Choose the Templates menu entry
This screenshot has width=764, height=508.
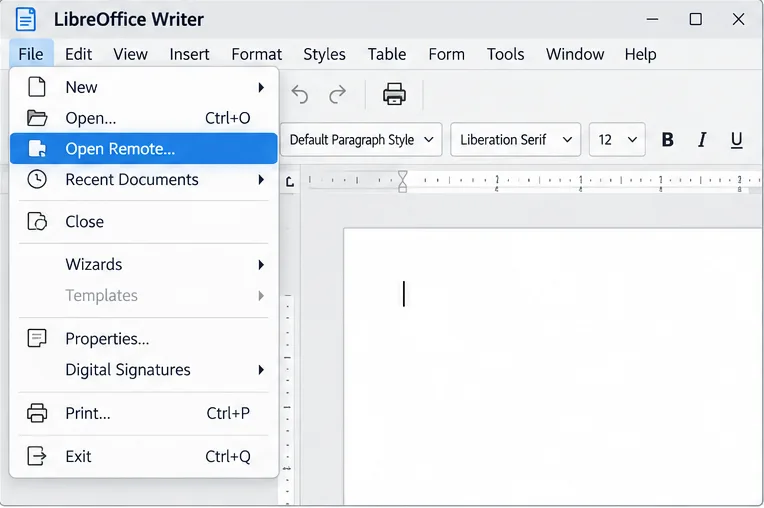point(144,296)
